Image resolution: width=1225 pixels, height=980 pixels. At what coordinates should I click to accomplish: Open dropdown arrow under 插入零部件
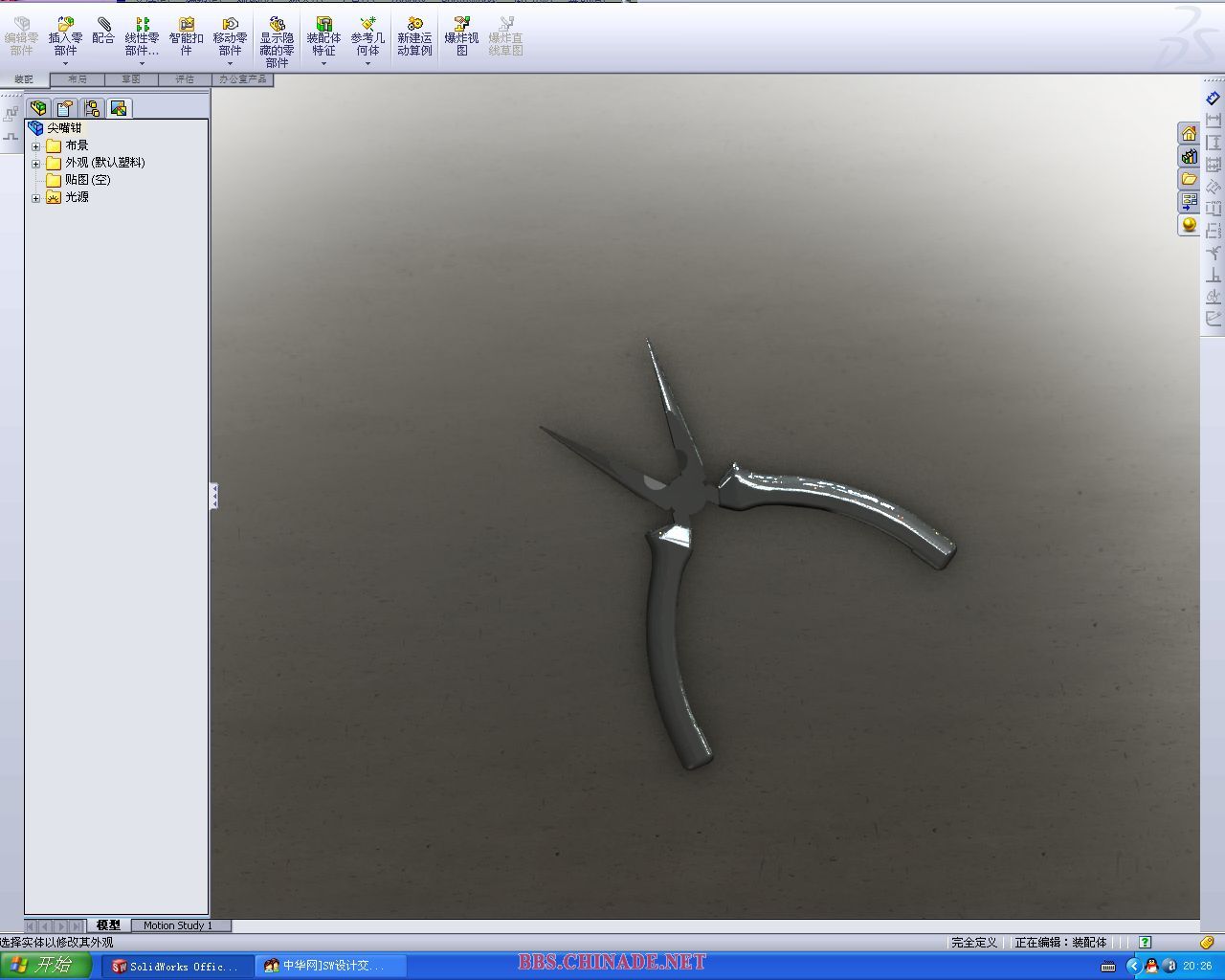[x=65, y=64]
